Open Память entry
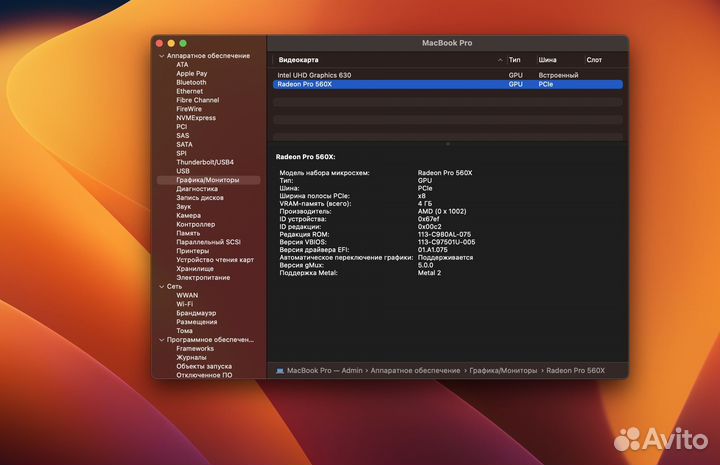Screen dimensions: 720x465 coord(188,233)
